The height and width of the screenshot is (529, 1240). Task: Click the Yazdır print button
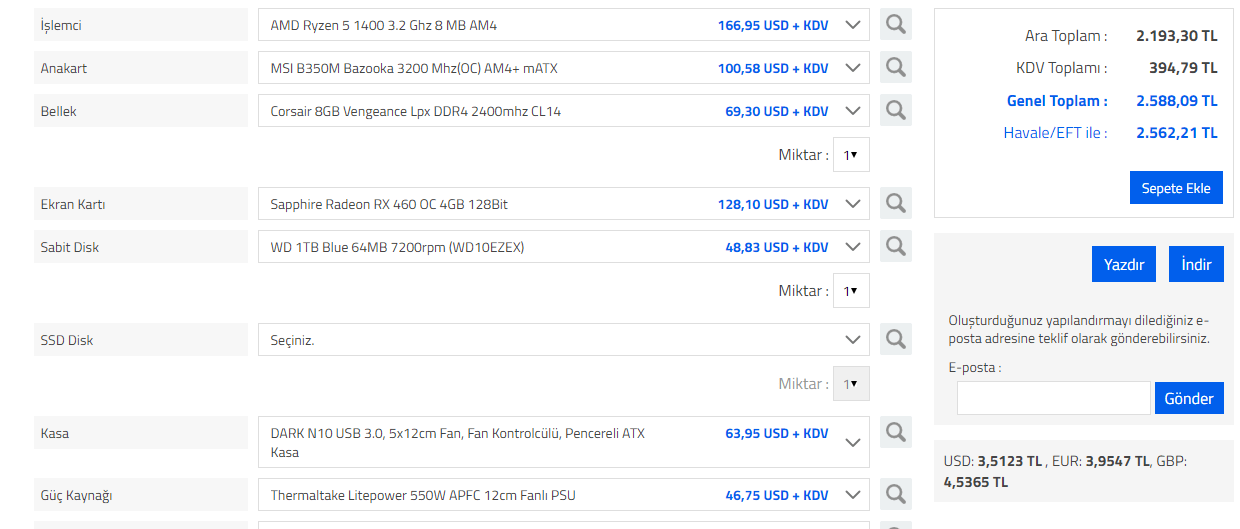point(1124,265)
